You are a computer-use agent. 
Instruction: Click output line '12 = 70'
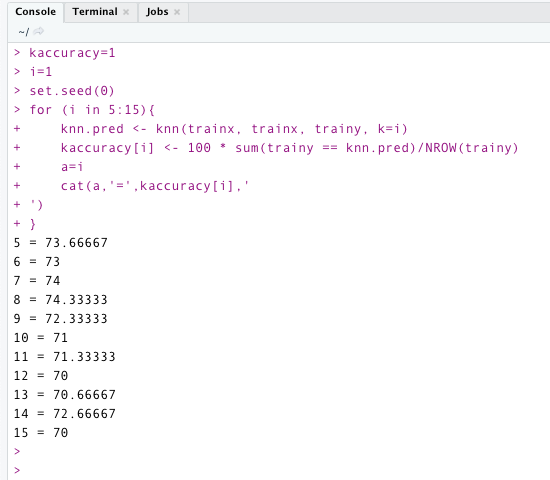point(41,376)
